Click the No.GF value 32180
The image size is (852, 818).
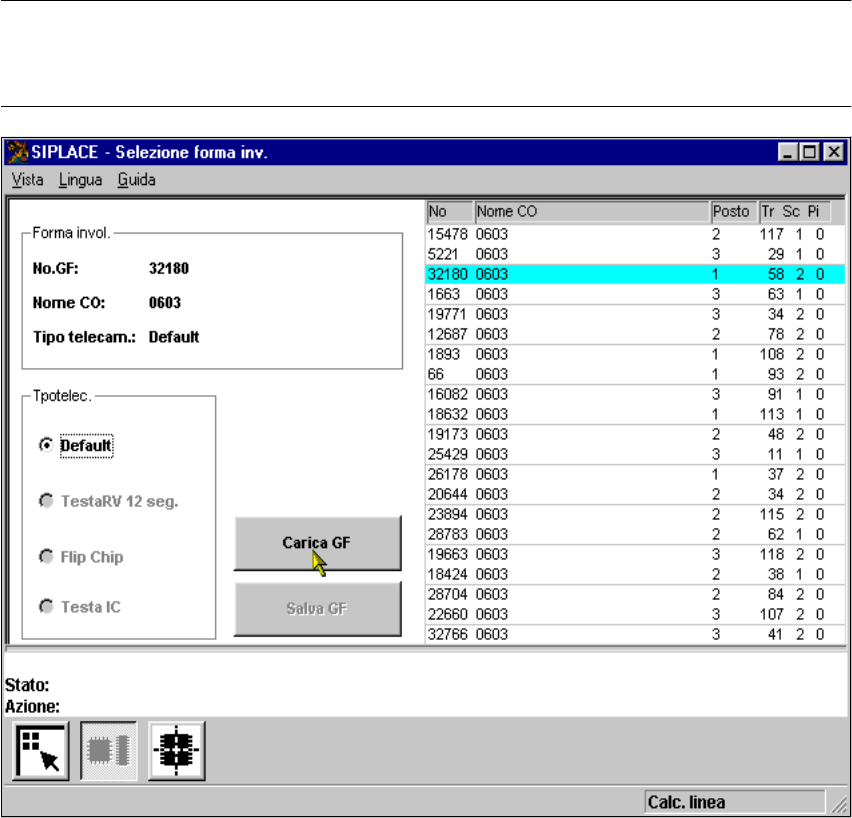click(x=169, y=268)
